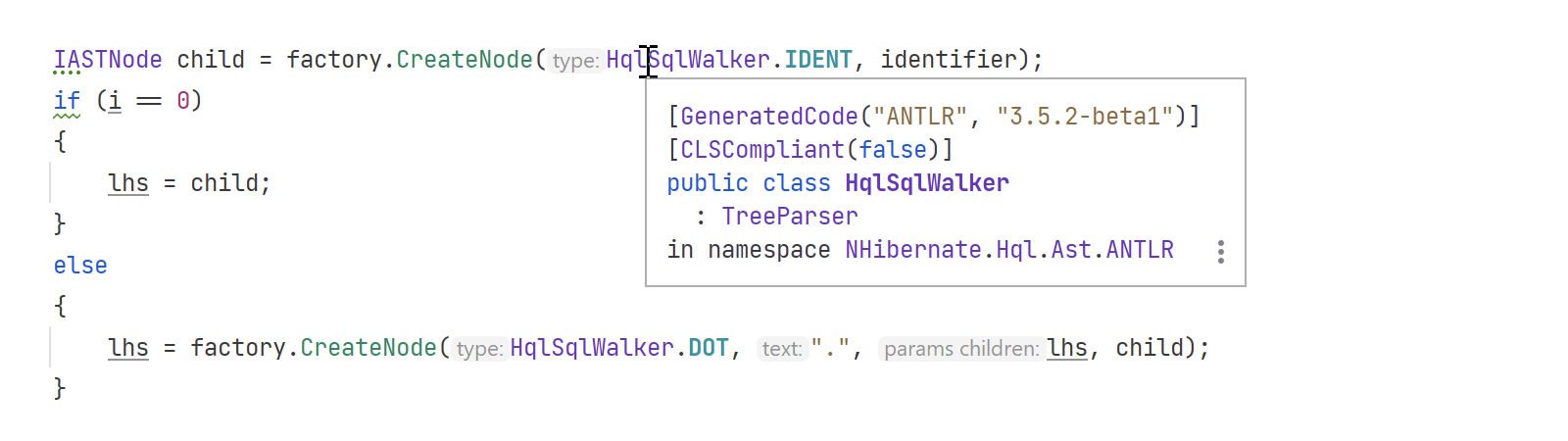Click the CLSCompliant attribute in the tooltip

pyautogui.click(x=762, y=150)
